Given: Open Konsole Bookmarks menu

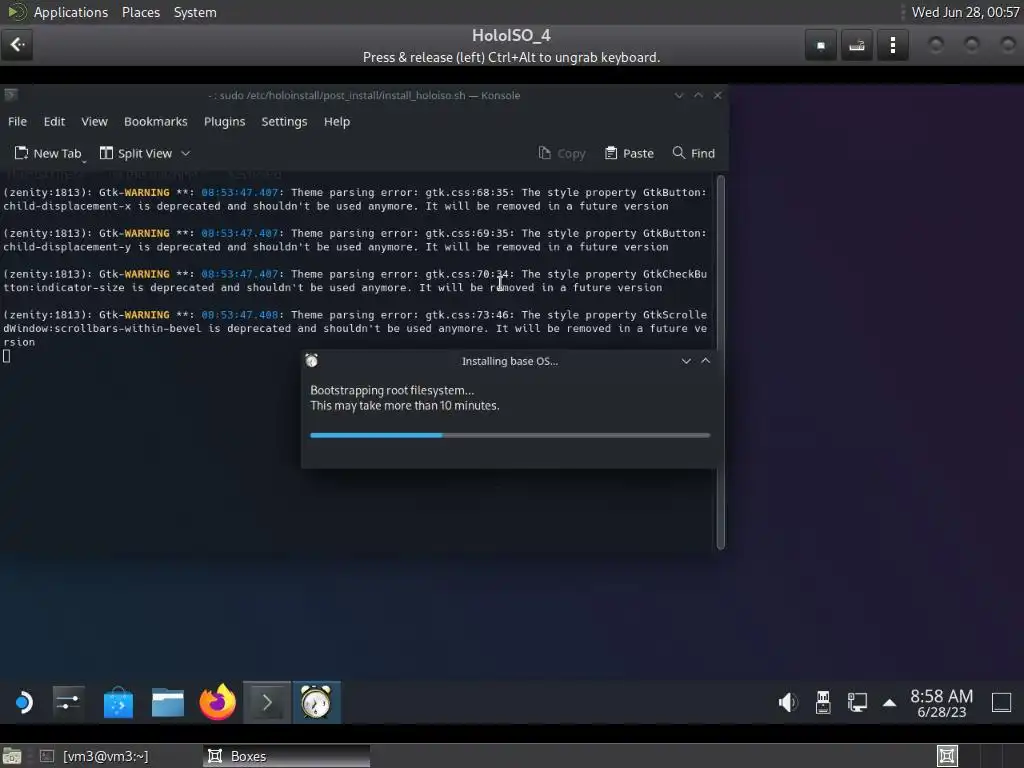Looking at the screenshot, I should tap(155, 121).
